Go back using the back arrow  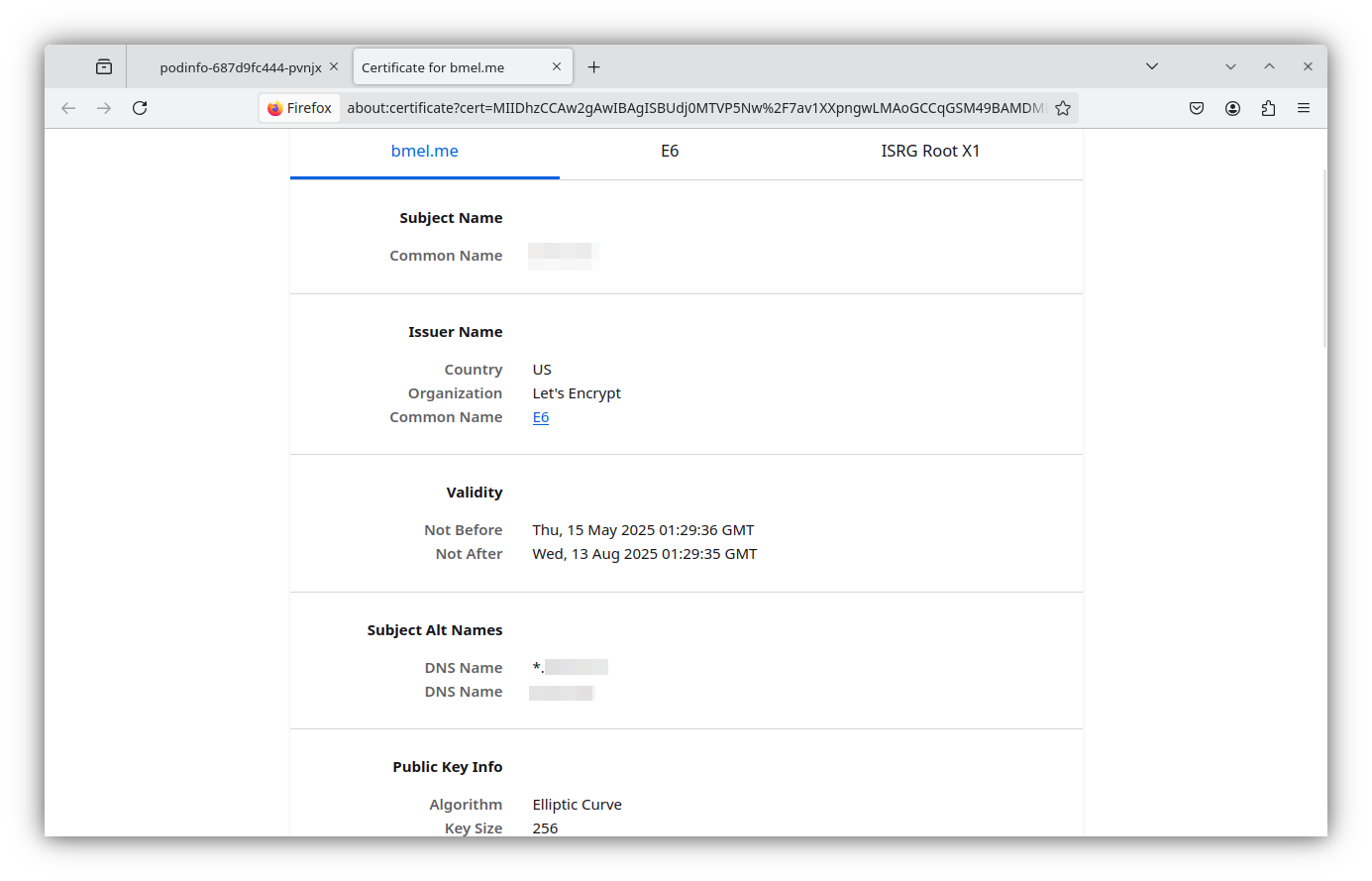(68, 108)
